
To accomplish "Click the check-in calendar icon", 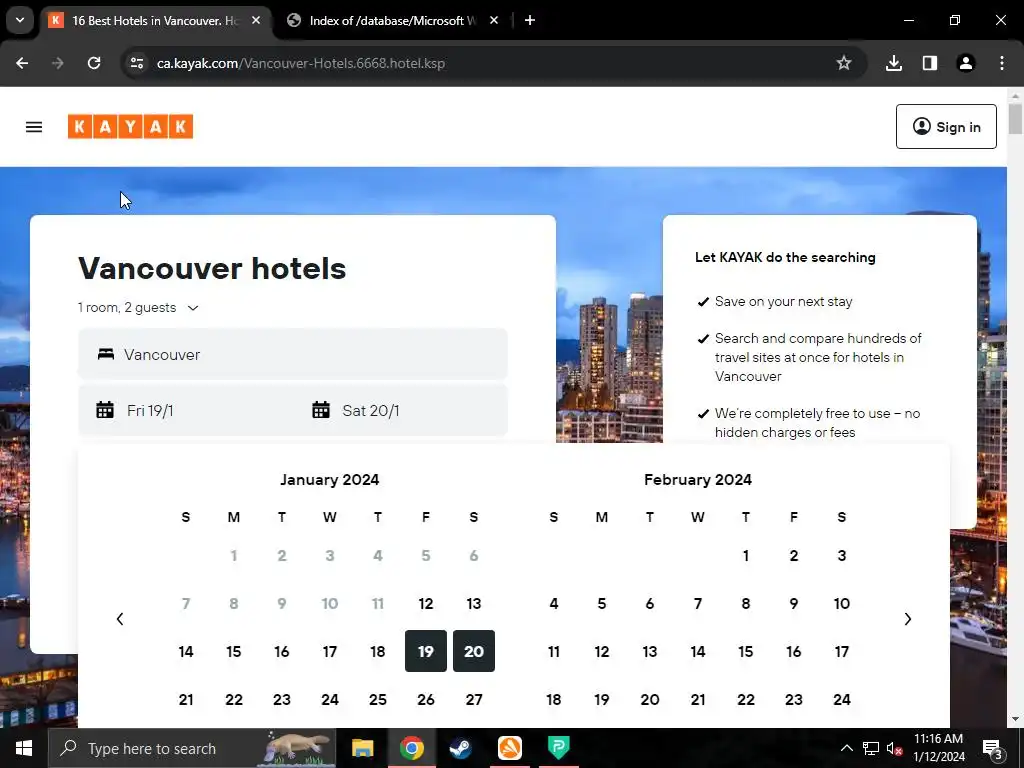I will [x=105, y=410].
